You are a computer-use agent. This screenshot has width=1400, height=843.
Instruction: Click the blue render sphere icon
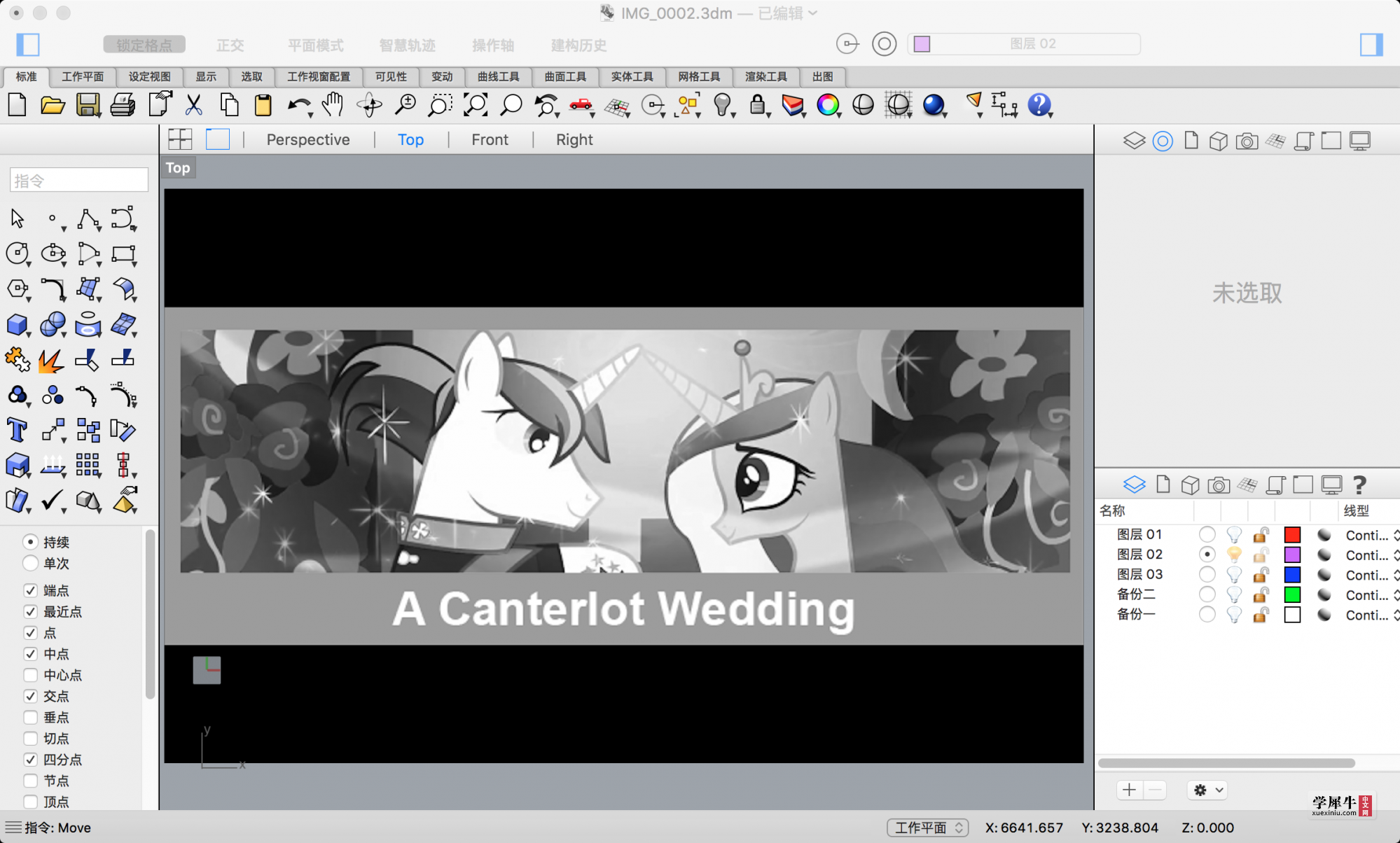click(933, 105)
